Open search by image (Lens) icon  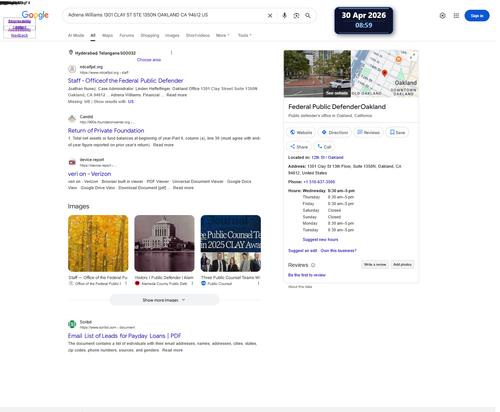(296, 16)
